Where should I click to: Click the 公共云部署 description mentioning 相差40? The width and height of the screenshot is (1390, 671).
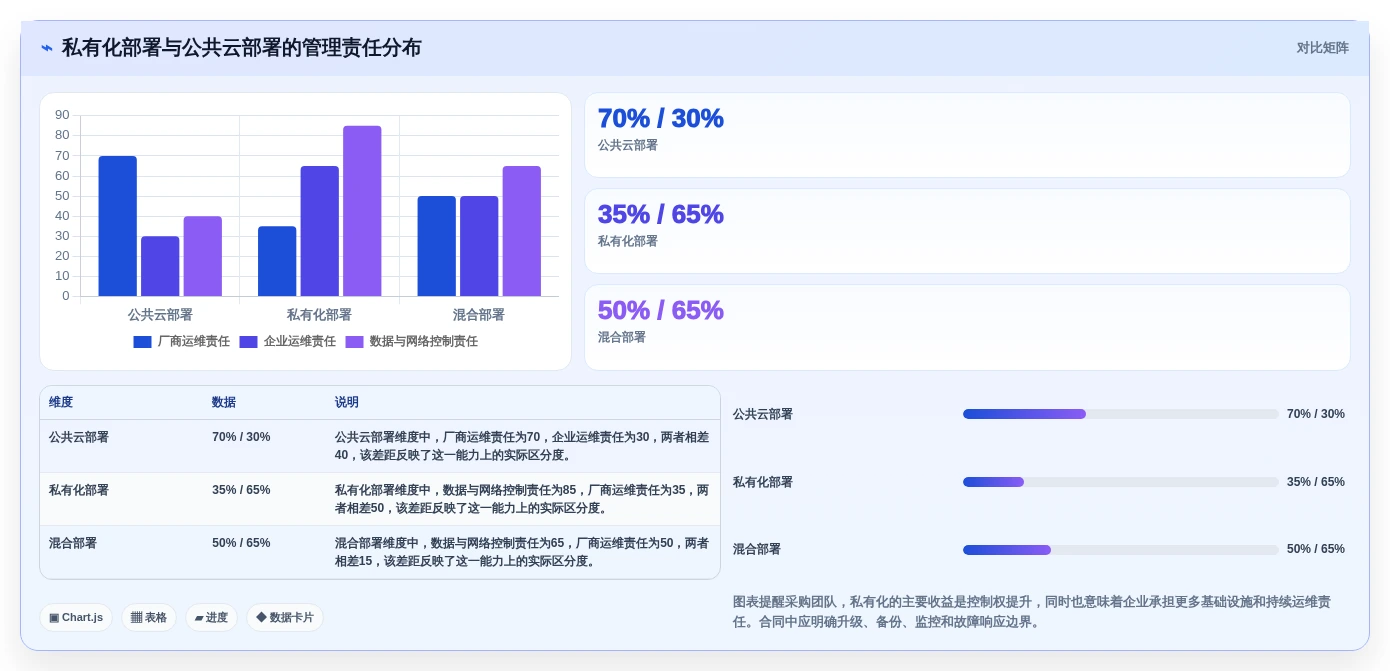522,446
